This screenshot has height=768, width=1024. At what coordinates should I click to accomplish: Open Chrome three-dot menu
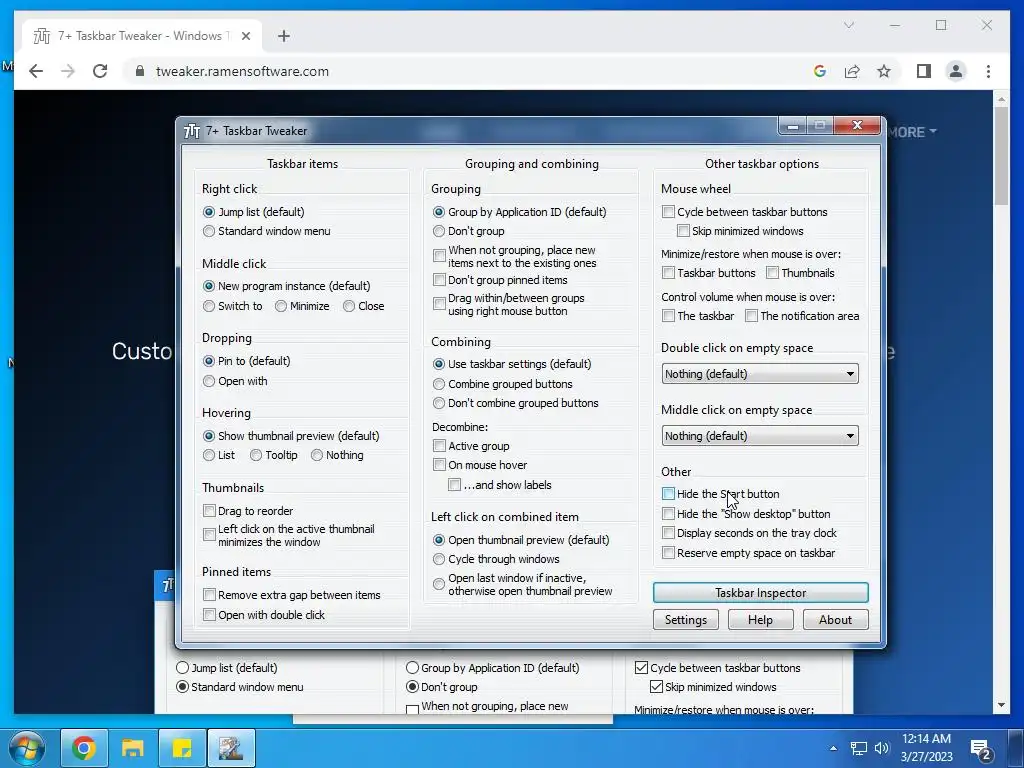(x=989, y=71)
